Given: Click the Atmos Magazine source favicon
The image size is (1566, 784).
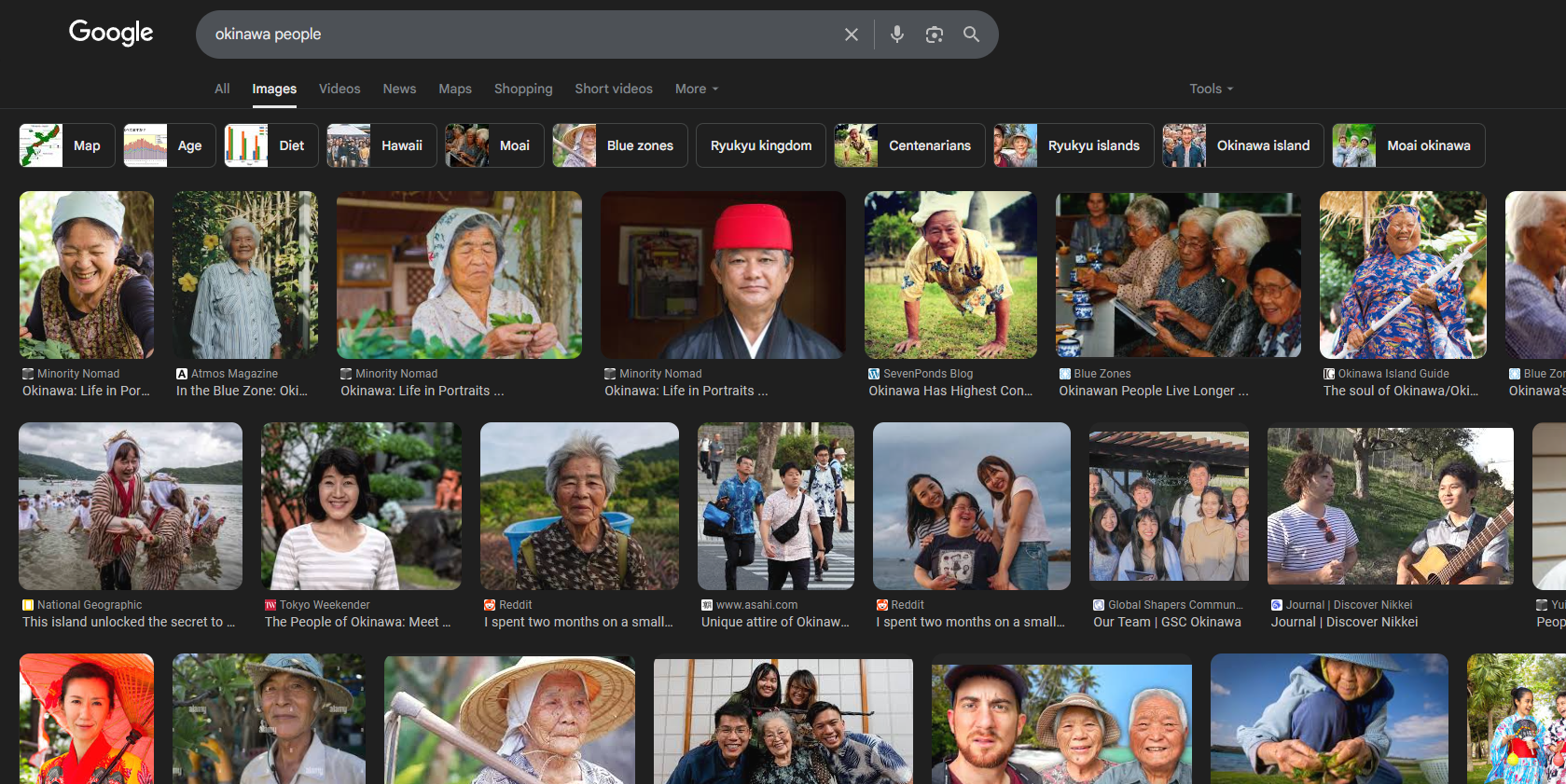Looking at the screenshot, I should click(182, 374).
